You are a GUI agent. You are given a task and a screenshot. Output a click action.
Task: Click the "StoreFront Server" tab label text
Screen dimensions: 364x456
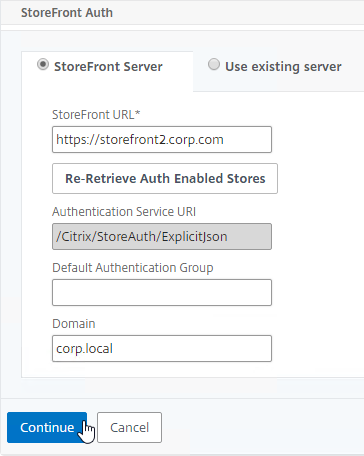click(x=108, y=67)
